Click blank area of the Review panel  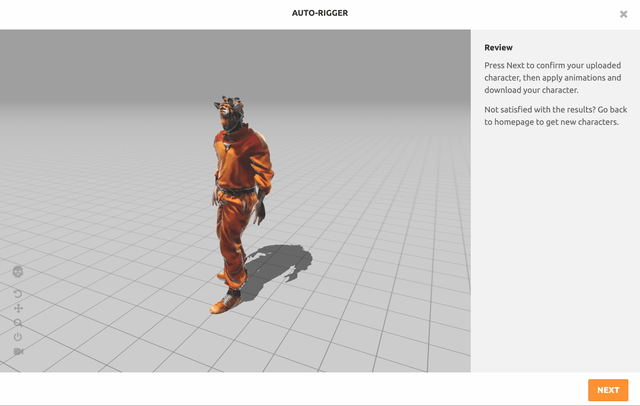click(x=555, y=250)
